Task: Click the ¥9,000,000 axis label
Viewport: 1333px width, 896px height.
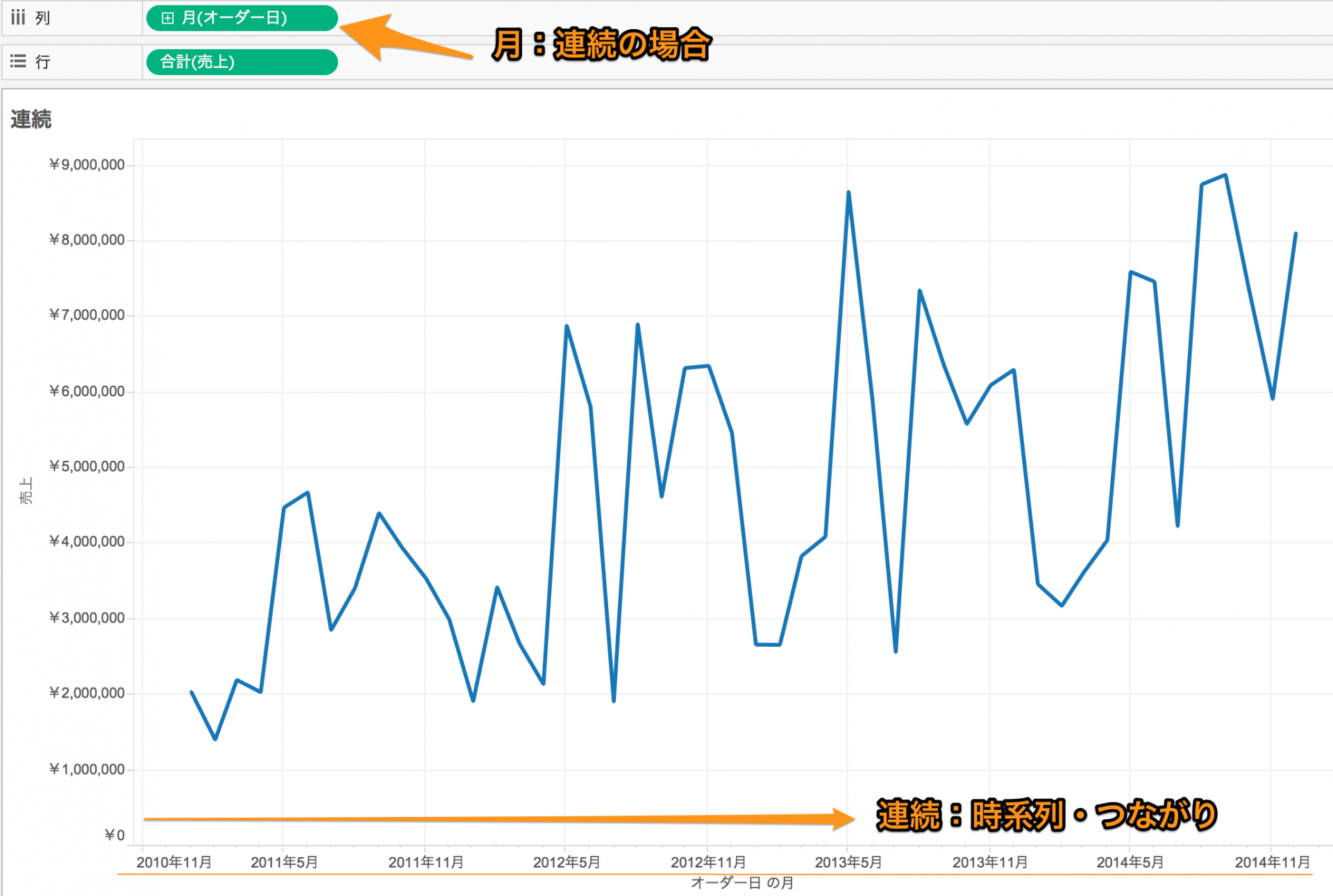Action: pos(87,164)
